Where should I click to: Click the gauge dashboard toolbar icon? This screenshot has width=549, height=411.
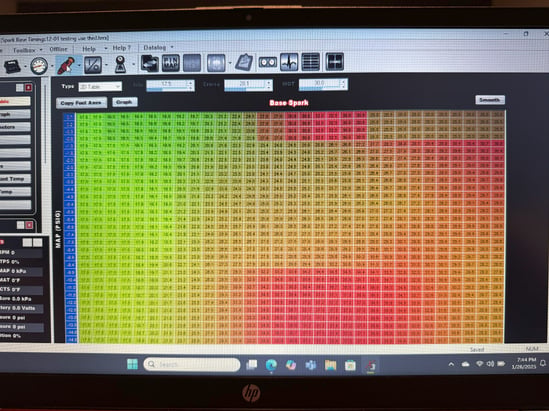click(39, 65)
